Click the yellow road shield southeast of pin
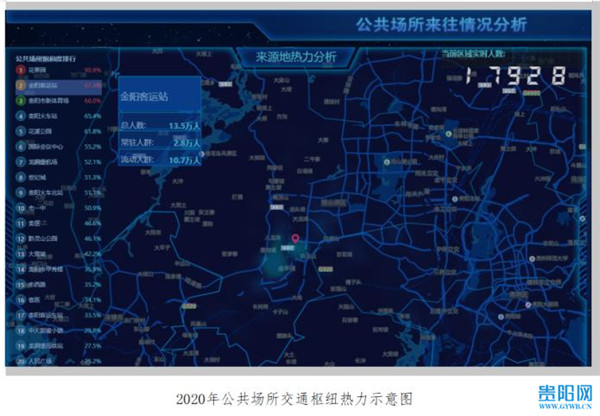 pyautogui.click(x=325, y=269)
